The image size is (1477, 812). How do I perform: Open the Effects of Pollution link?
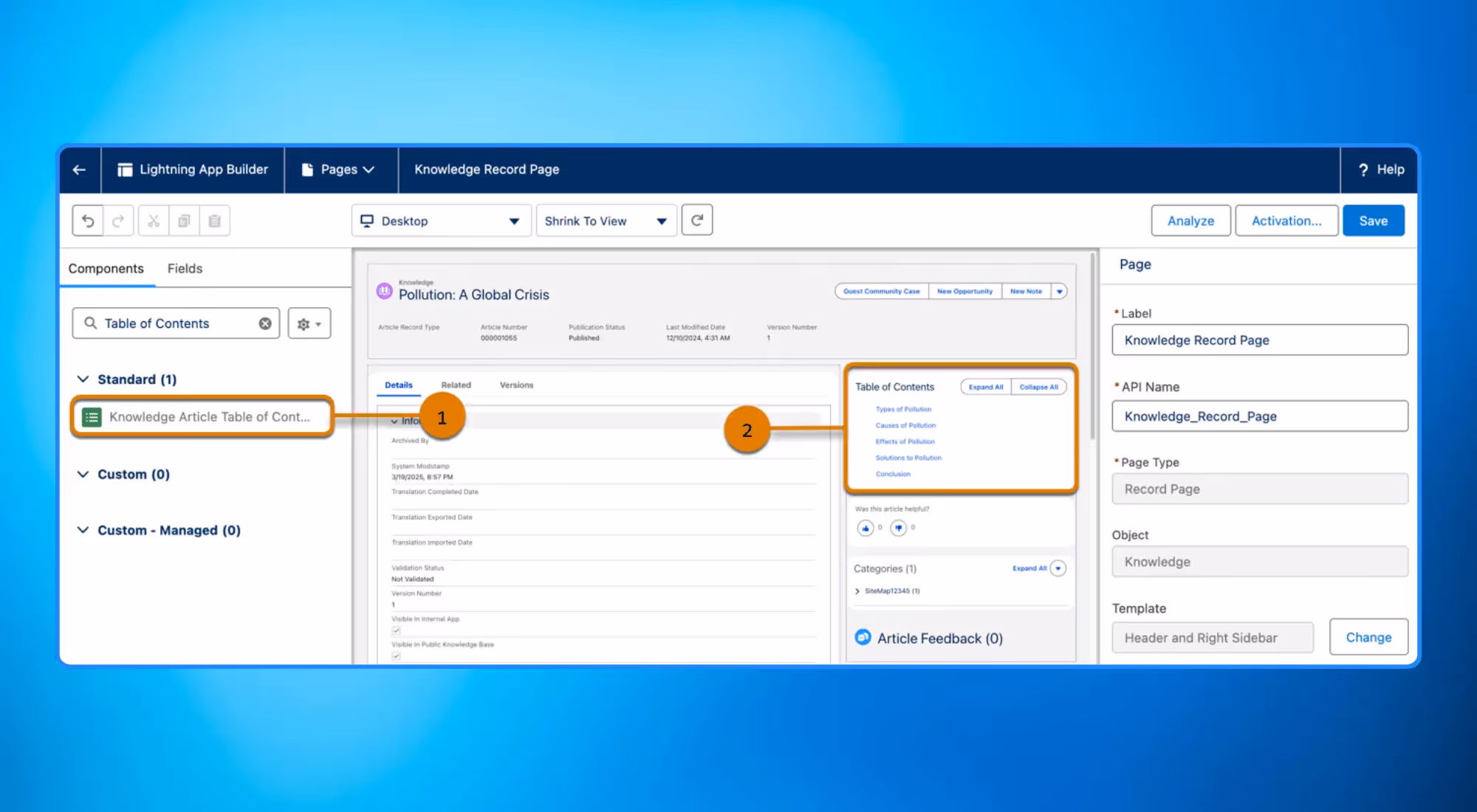click(x=905, y=441)
